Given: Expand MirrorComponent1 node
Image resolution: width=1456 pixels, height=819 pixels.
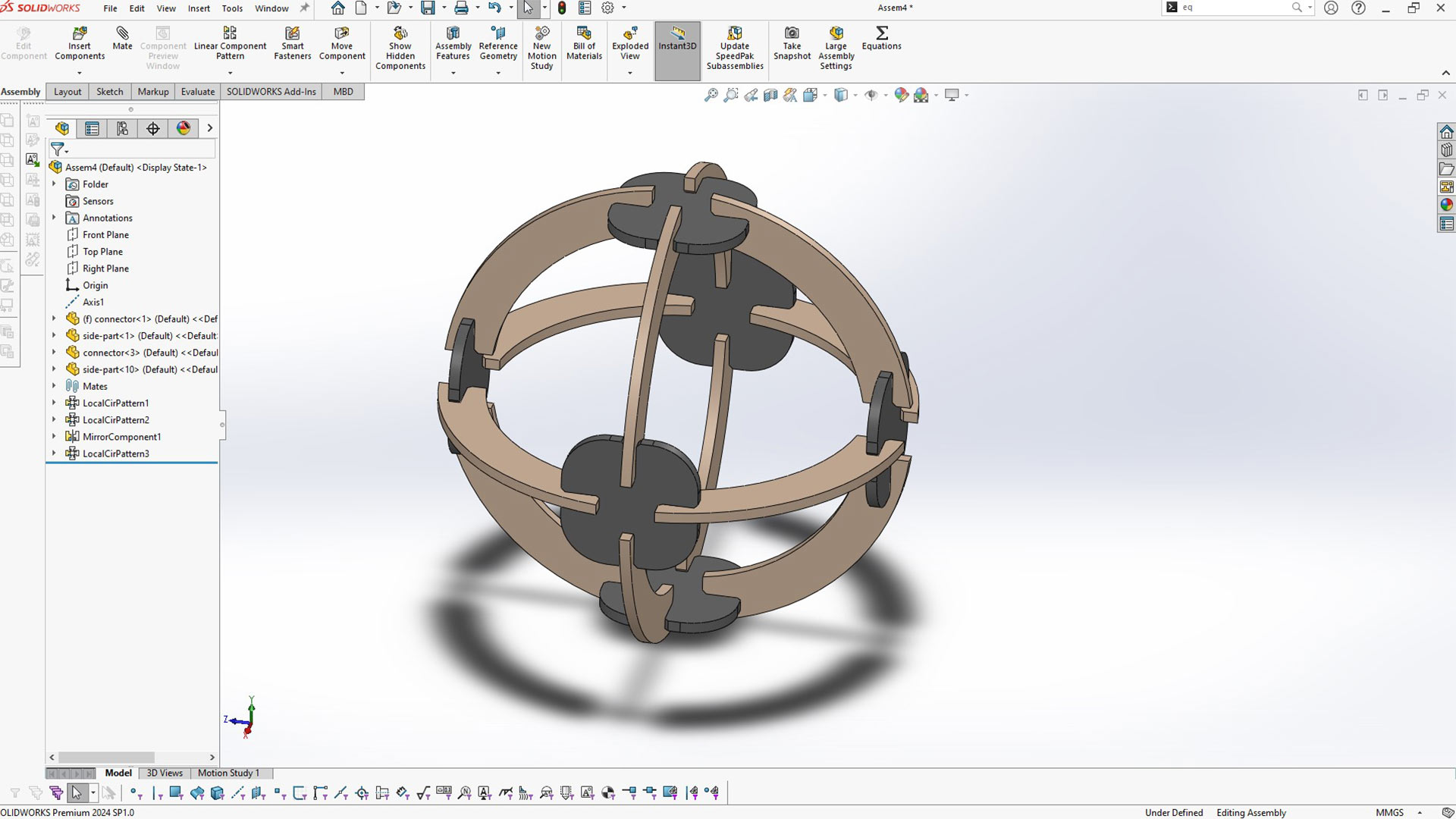Looking at the screenshot, I should pyautogui.click(x=54, y=436).
